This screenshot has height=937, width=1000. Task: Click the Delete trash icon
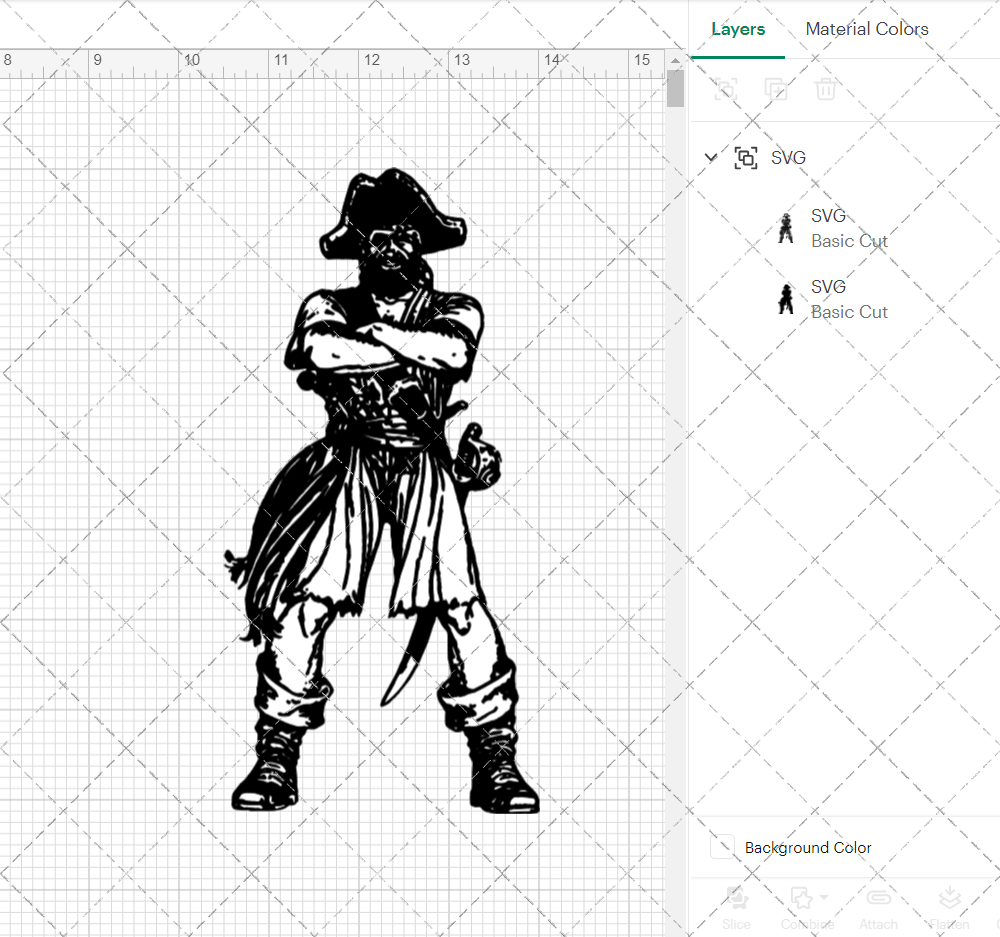coord(825,89)
